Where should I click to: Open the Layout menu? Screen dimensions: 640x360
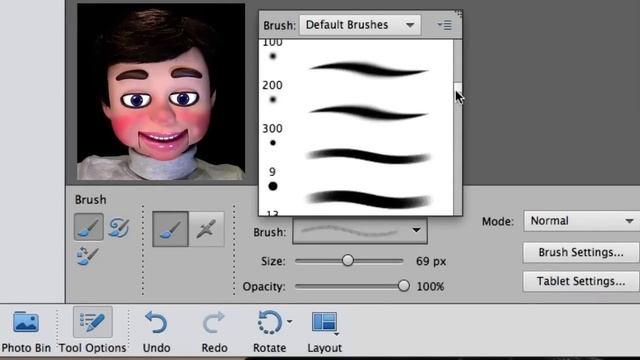(x=324, y=331)
